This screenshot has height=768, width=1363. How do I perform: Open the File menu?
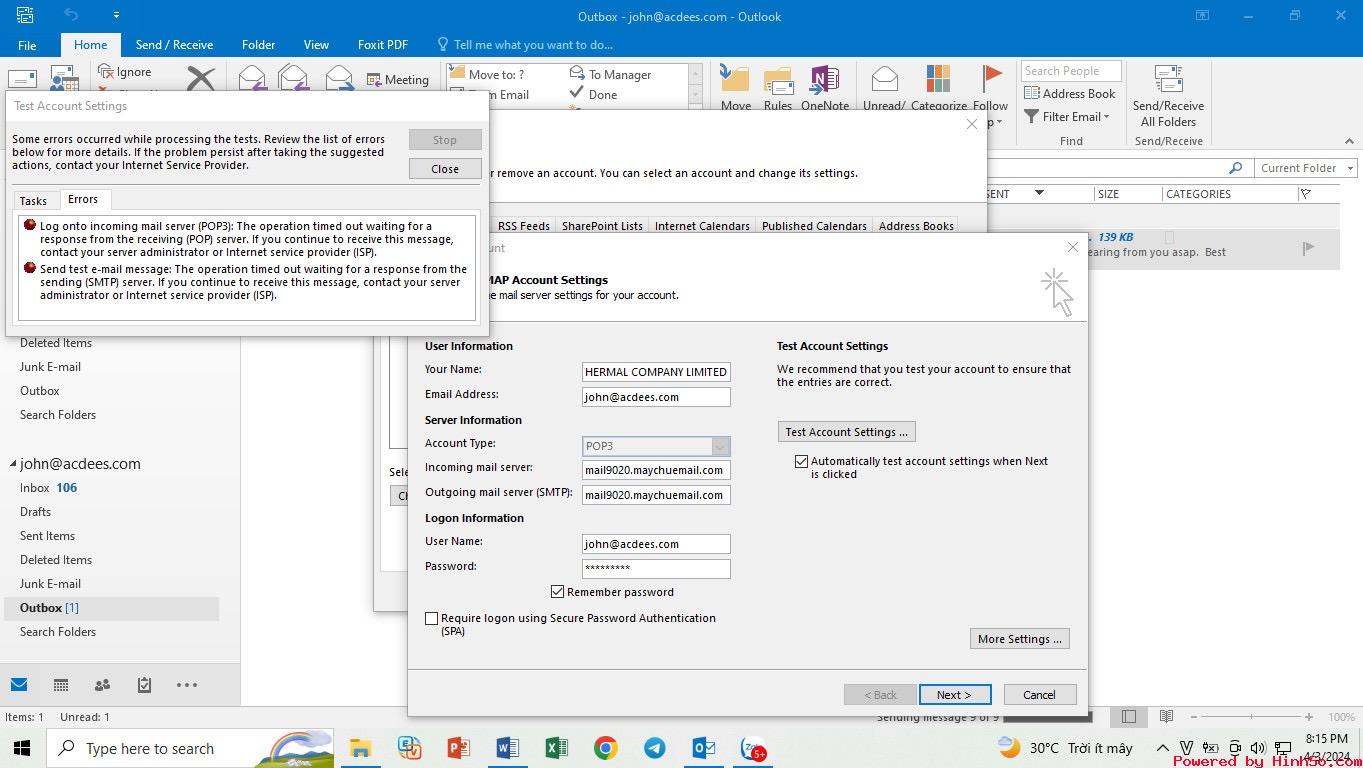click(27, 45)
